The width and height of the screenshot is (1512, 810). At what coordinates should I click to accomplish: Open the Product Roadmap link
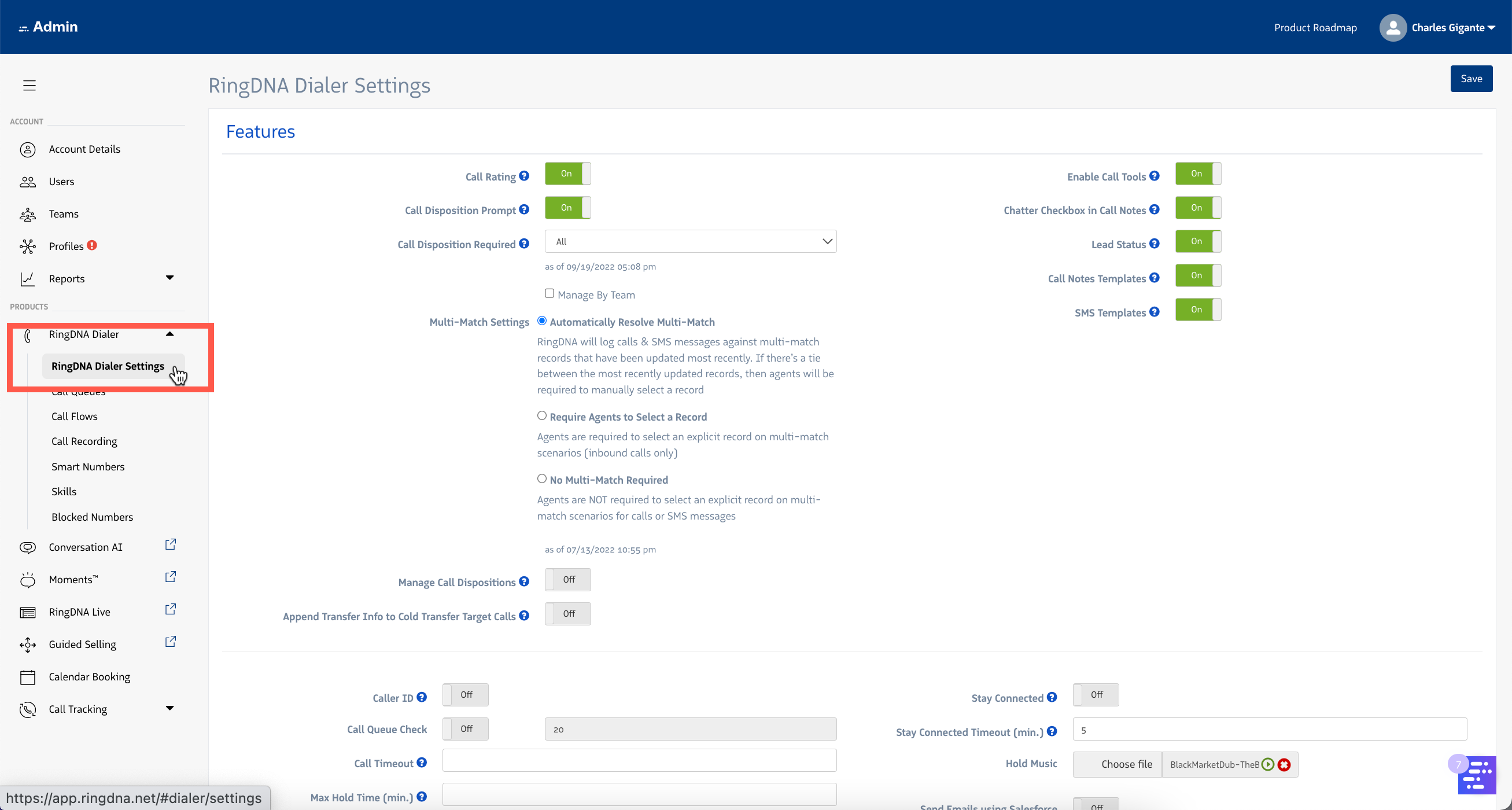1315,28
